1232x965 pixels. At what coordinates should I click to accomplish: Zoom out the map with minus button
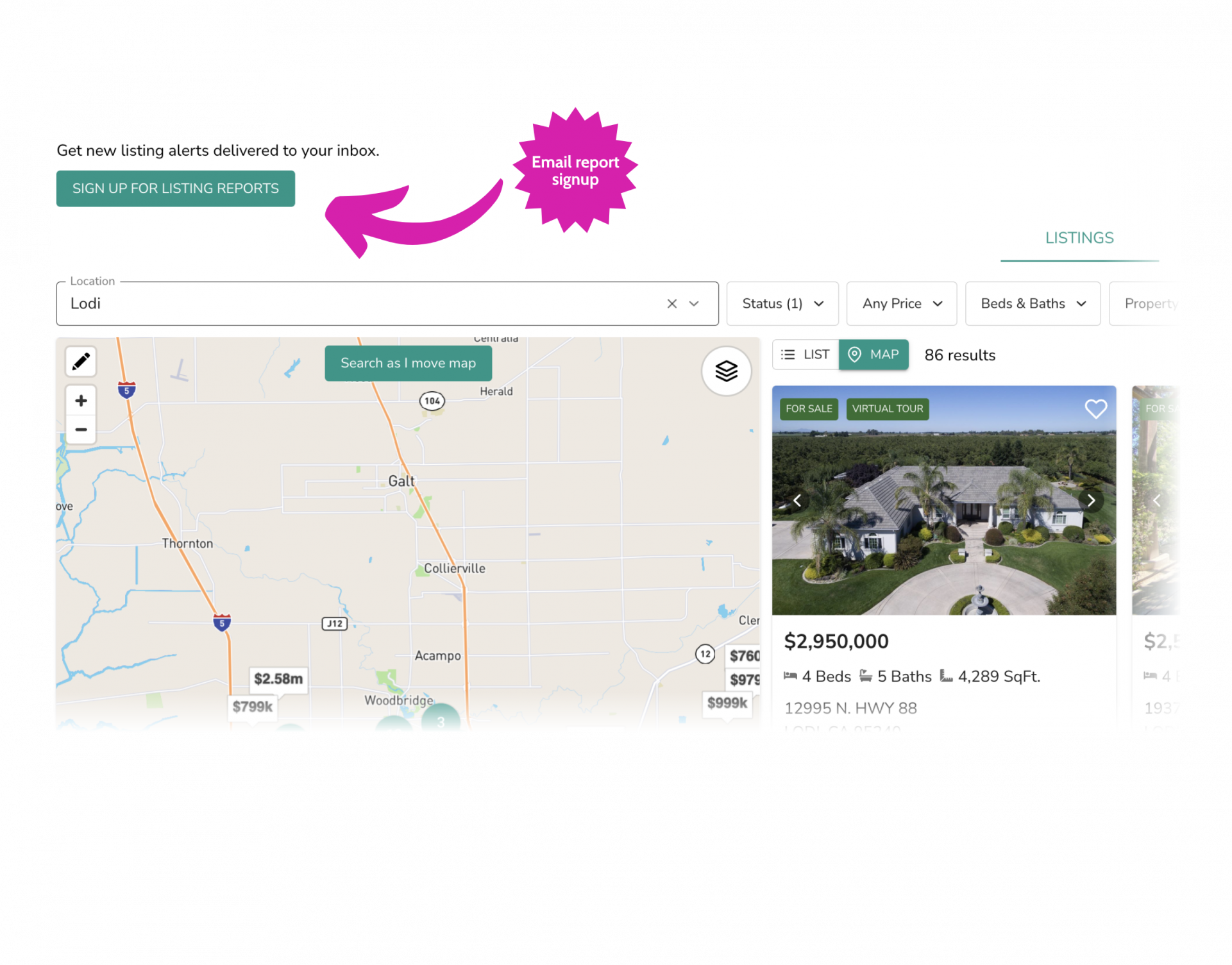[x=81, y=430]
